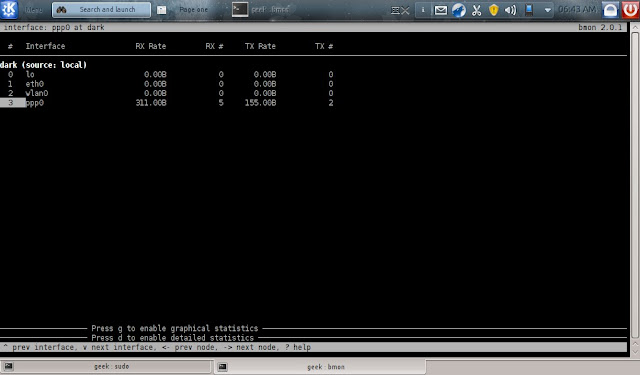Open the mail envelope tray icon
This screenshot has width=640, height=375.
click(440, 10)
